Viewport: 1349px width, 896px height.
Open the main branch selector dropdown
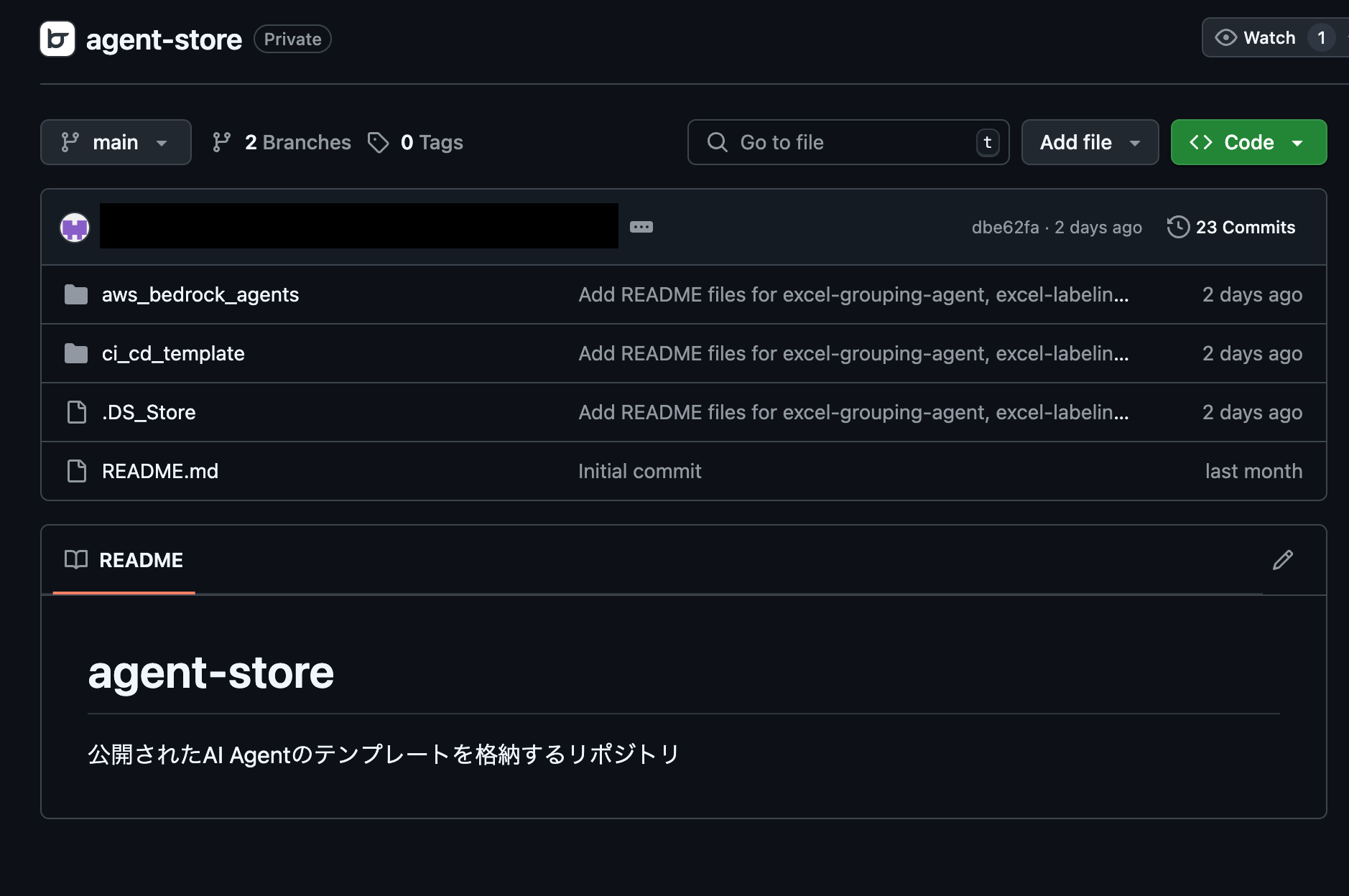coord(116,142)
